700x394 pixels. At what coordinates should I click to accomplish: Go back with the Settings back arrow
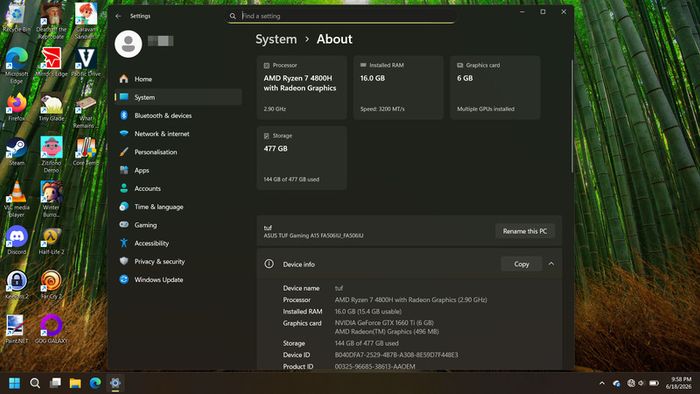[118, 16]
